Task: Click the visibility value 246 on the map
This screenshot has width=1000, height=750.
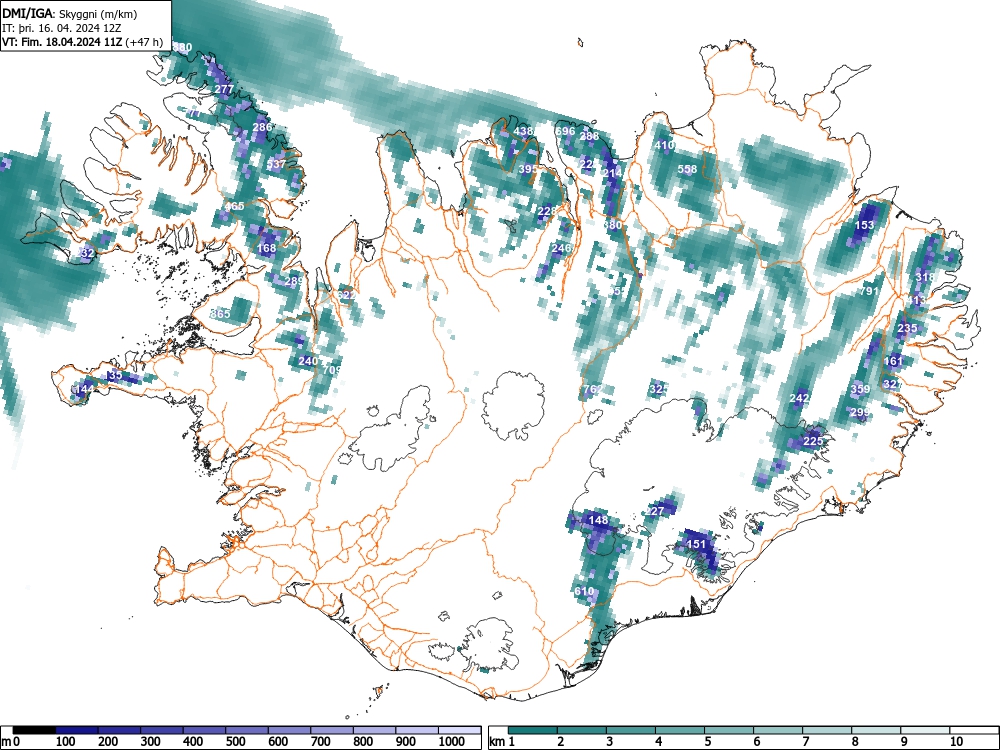Action: pos(562,249)
